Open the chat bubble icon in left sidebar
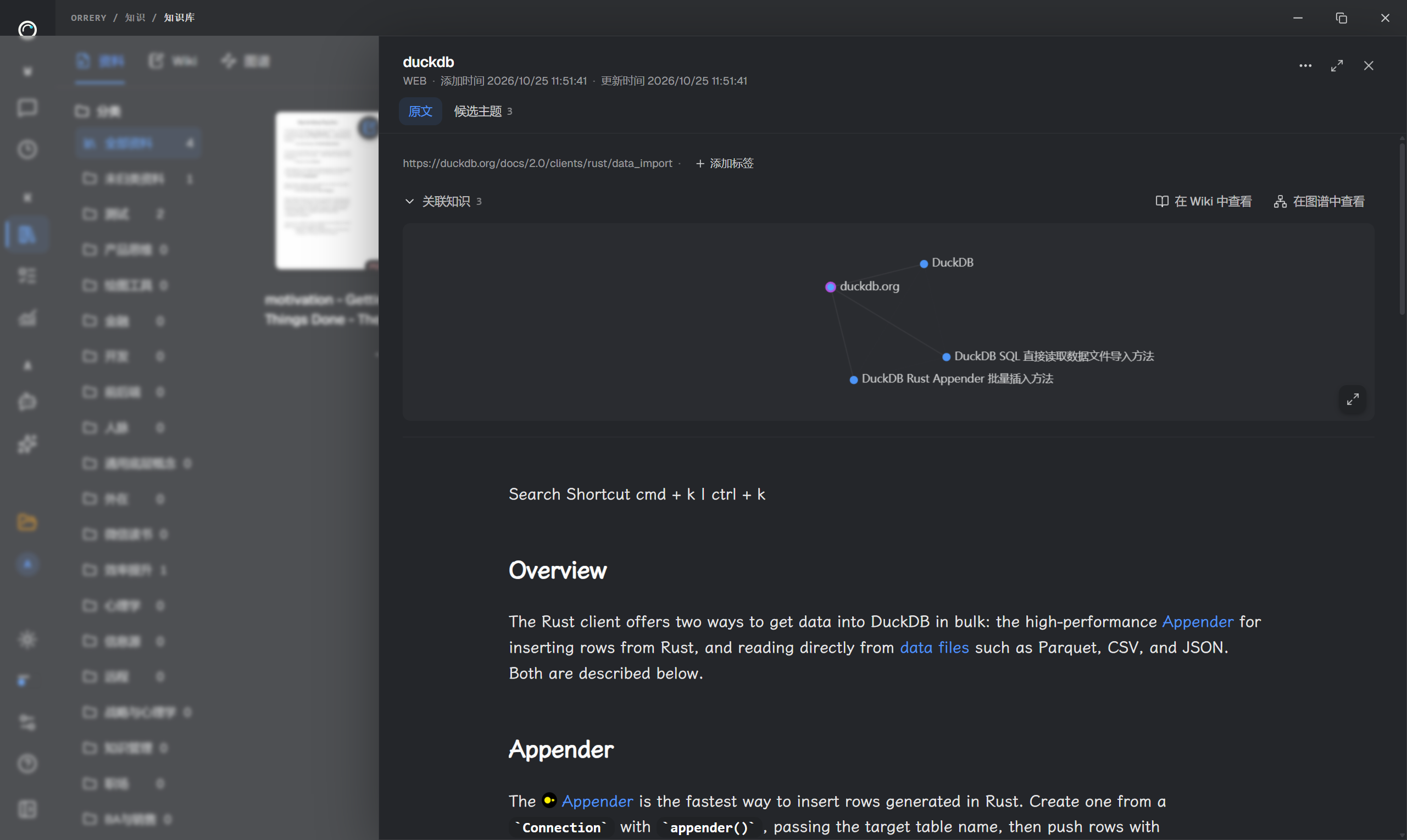Screen dimensions: 1407x840 coord(27,108)
